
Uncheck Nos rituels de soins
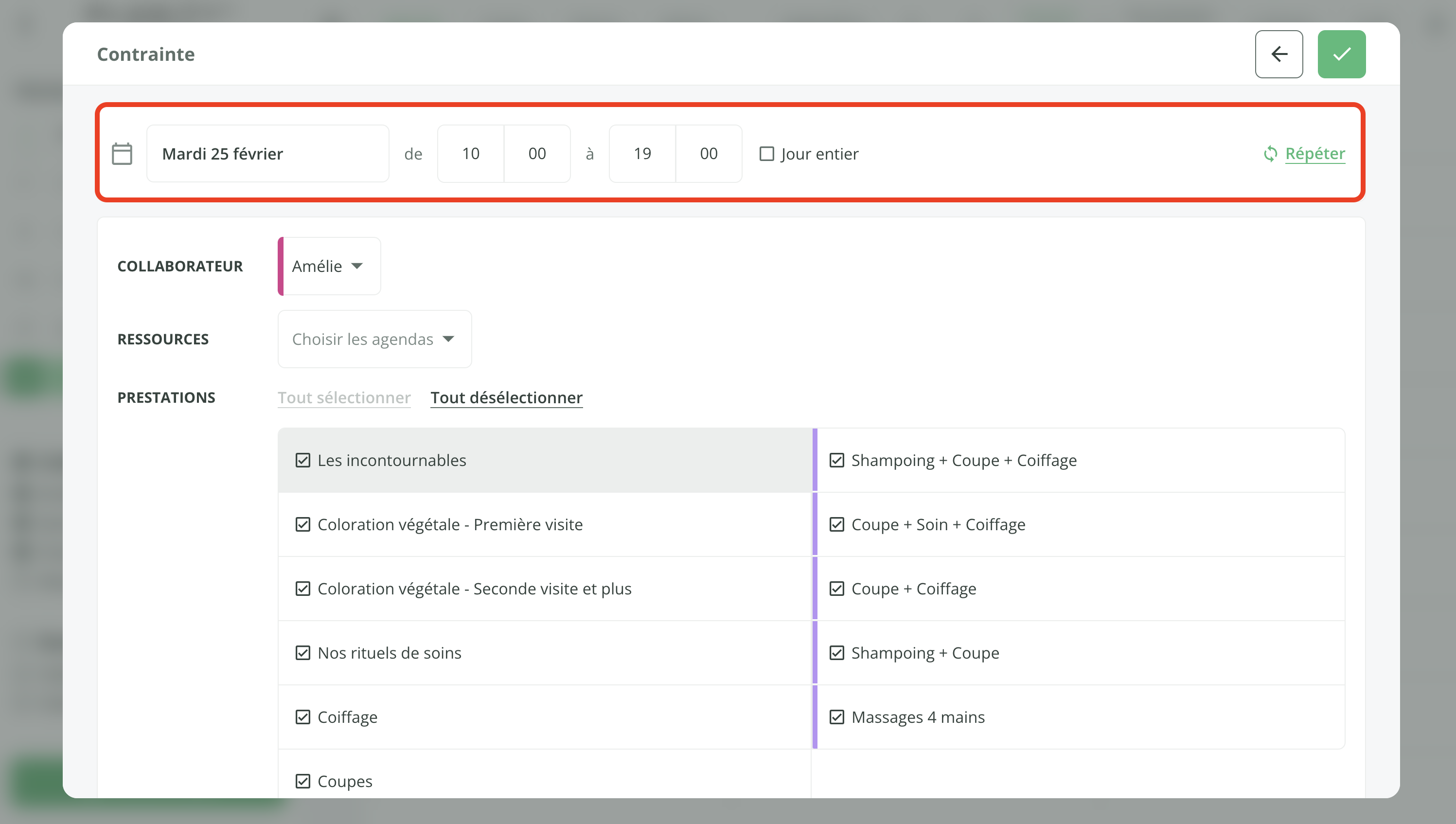click(303, 652)
